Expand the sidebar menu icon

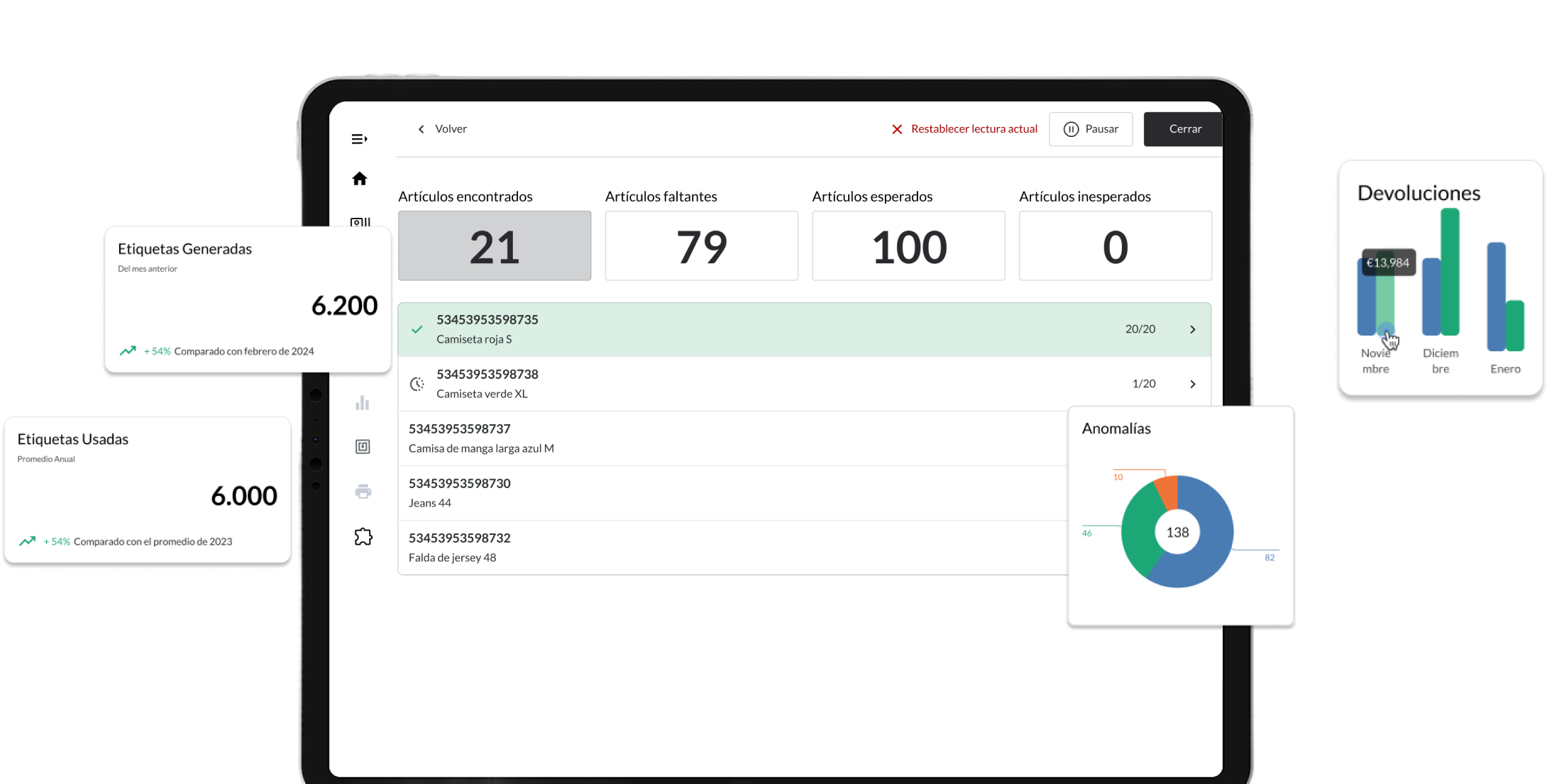[x=359, y=139]
